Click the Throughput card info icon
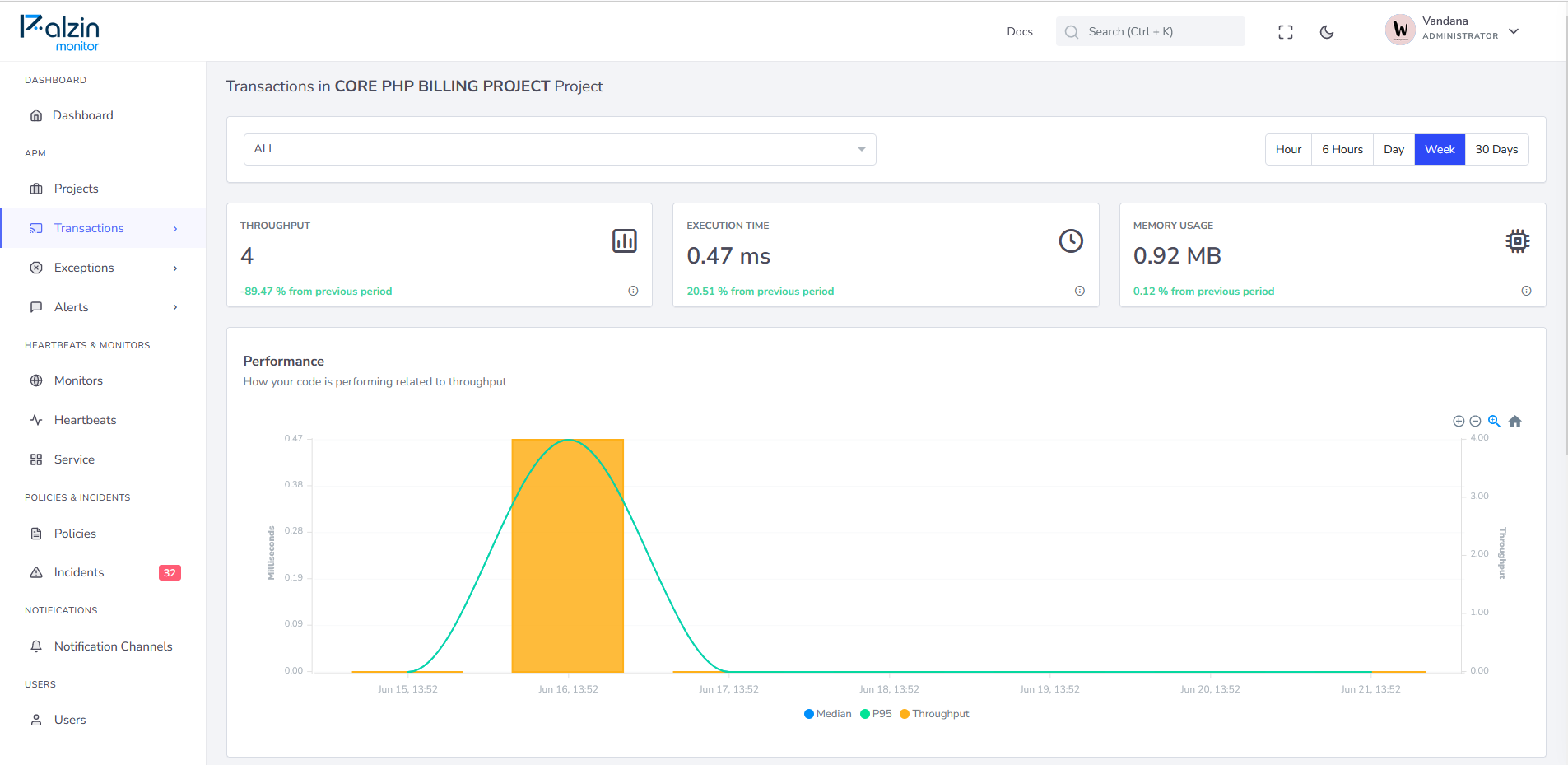1568x765 pixels. tap(633, 291)
